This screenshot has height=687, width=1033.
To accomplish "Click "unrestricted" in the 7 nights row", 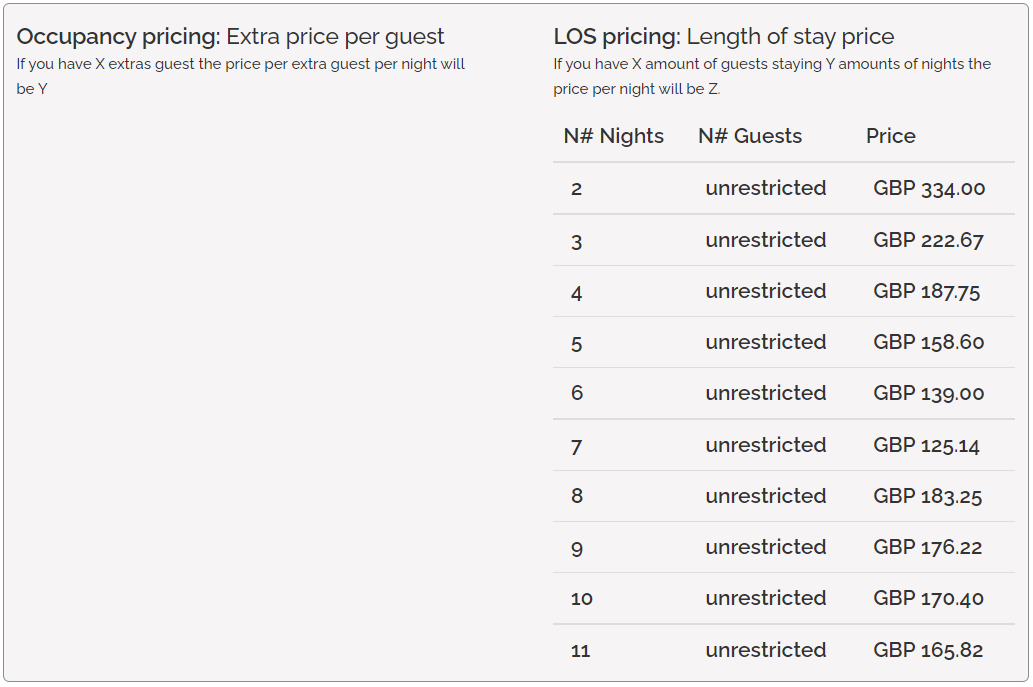I will [765, 445].
